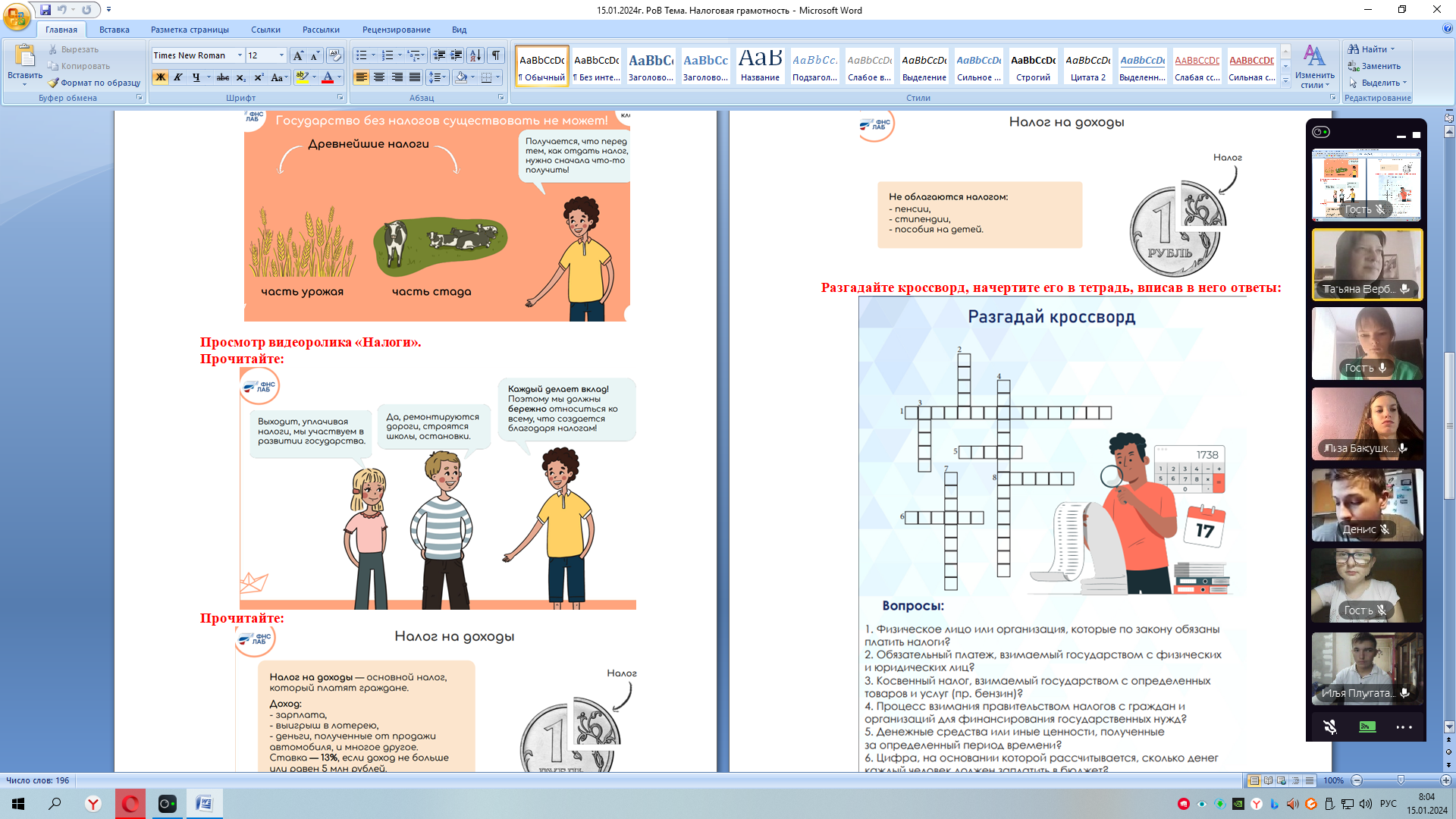Image resolution: width=1456 pixels, height=819 pixels.
Task: Increase paragraph indent
Action: pos(457,55)
